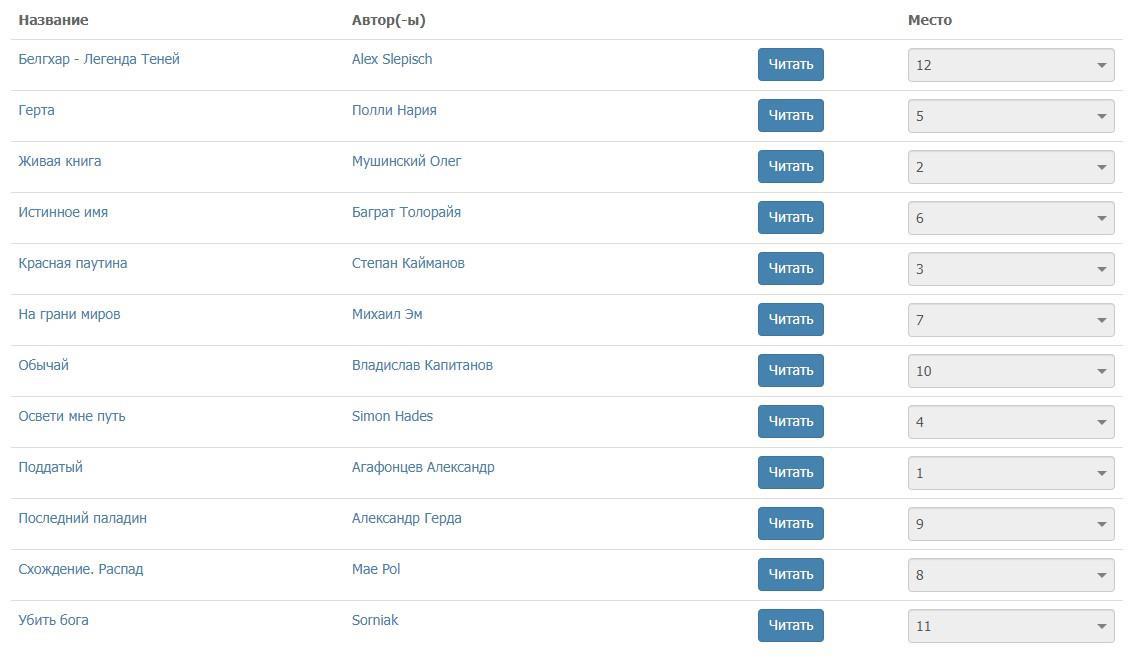Open Читать for Живая книга
The image size is (1130, 664).
[790, 166]
